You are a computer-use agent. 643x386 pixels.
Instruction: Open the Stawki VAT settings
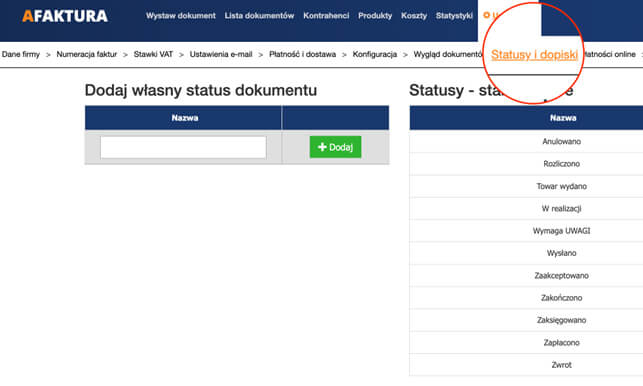pos(153,54)
